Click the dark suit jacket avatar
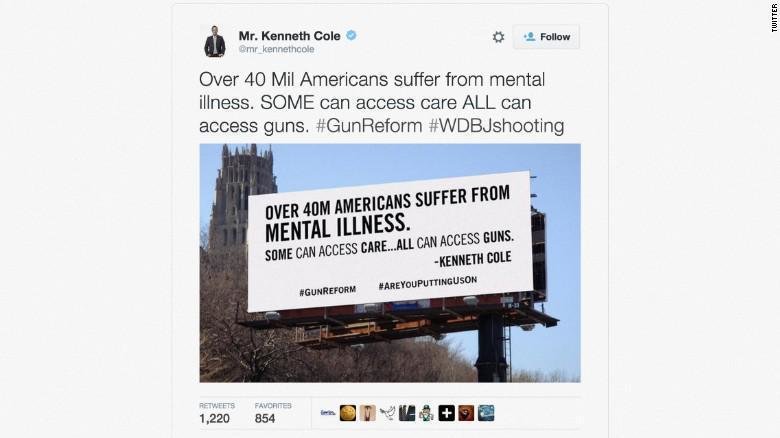This screenshot has height=438, width=780. pos(407,413)
